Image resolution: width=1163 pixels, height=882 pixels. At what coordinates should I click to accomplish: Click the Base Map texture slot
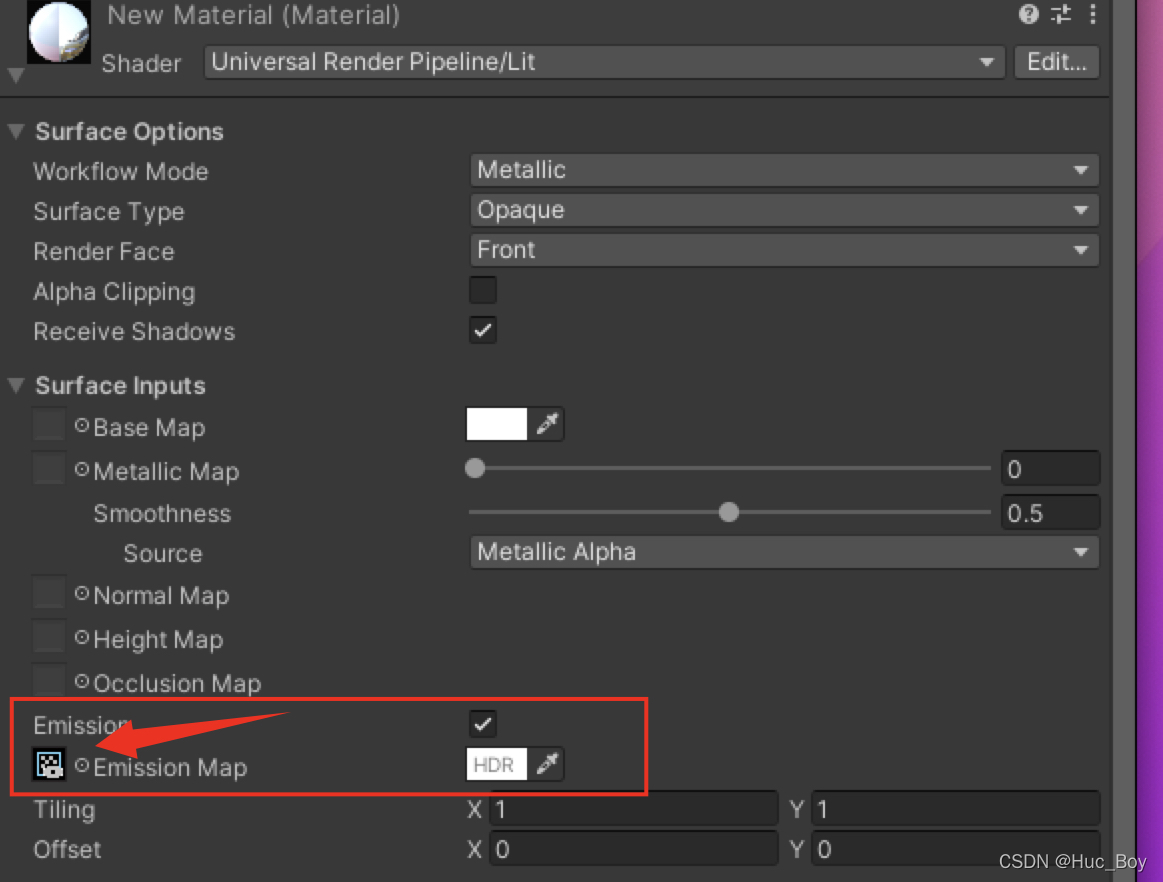point(49,425)
